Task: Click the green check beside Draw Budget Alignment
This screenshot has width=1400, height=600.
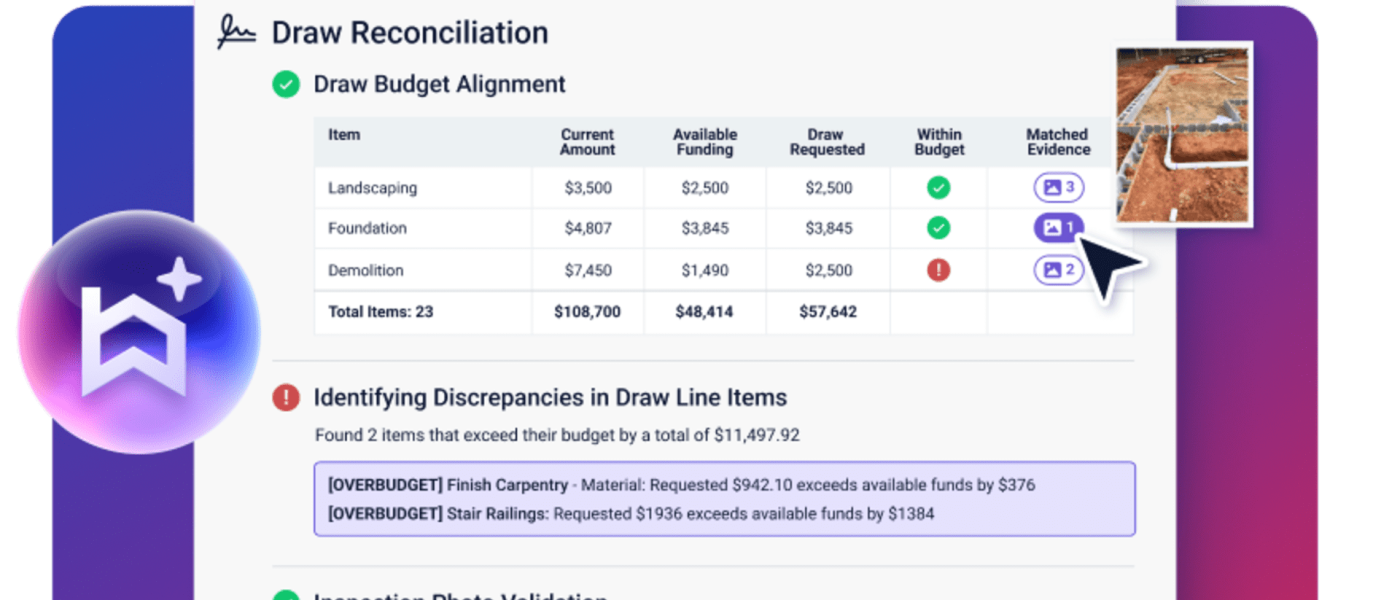Action: click(x=286, y=84)
